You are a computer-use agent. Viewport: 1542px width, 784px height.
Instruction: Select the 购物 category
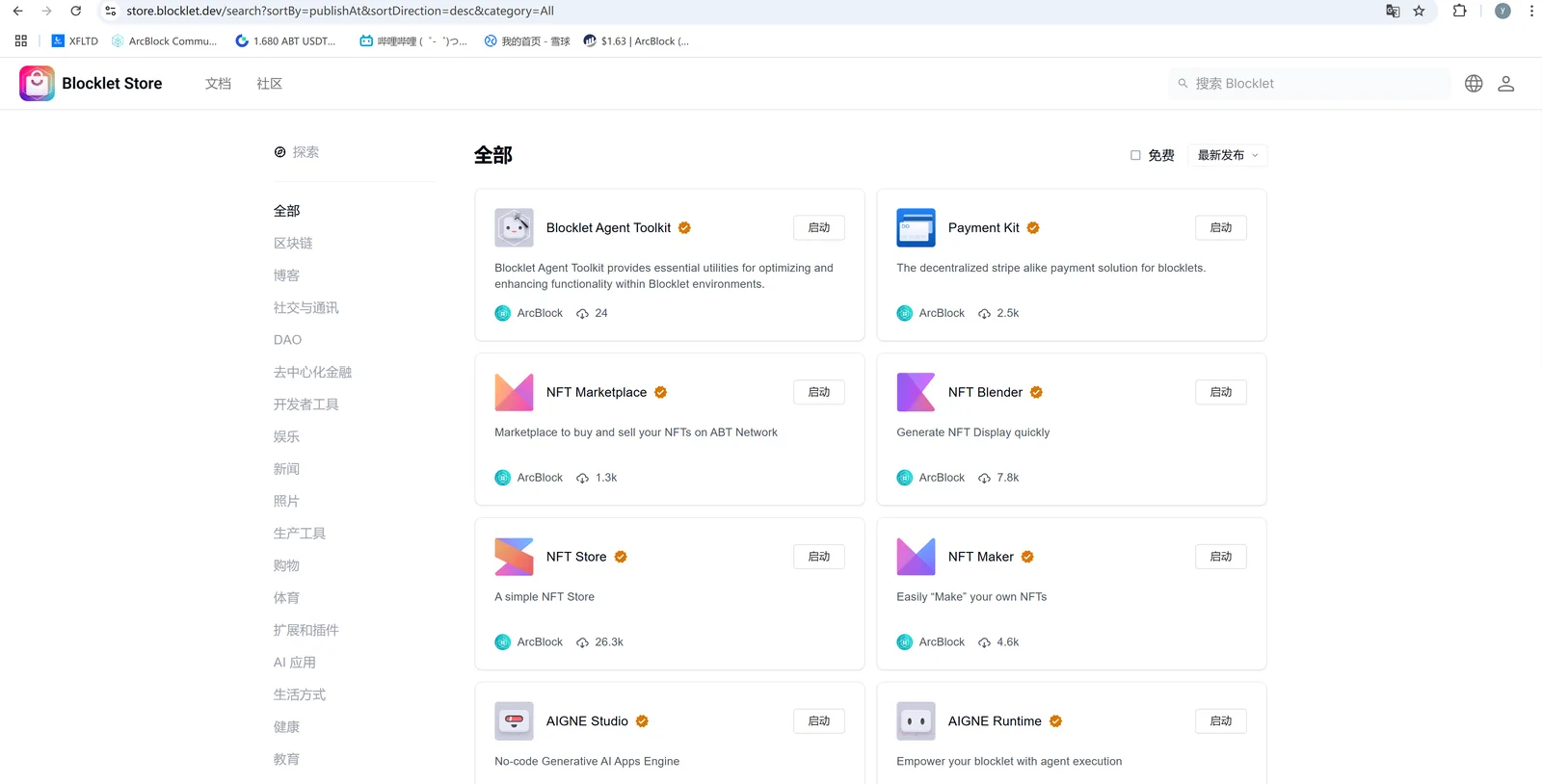point(287,566)
